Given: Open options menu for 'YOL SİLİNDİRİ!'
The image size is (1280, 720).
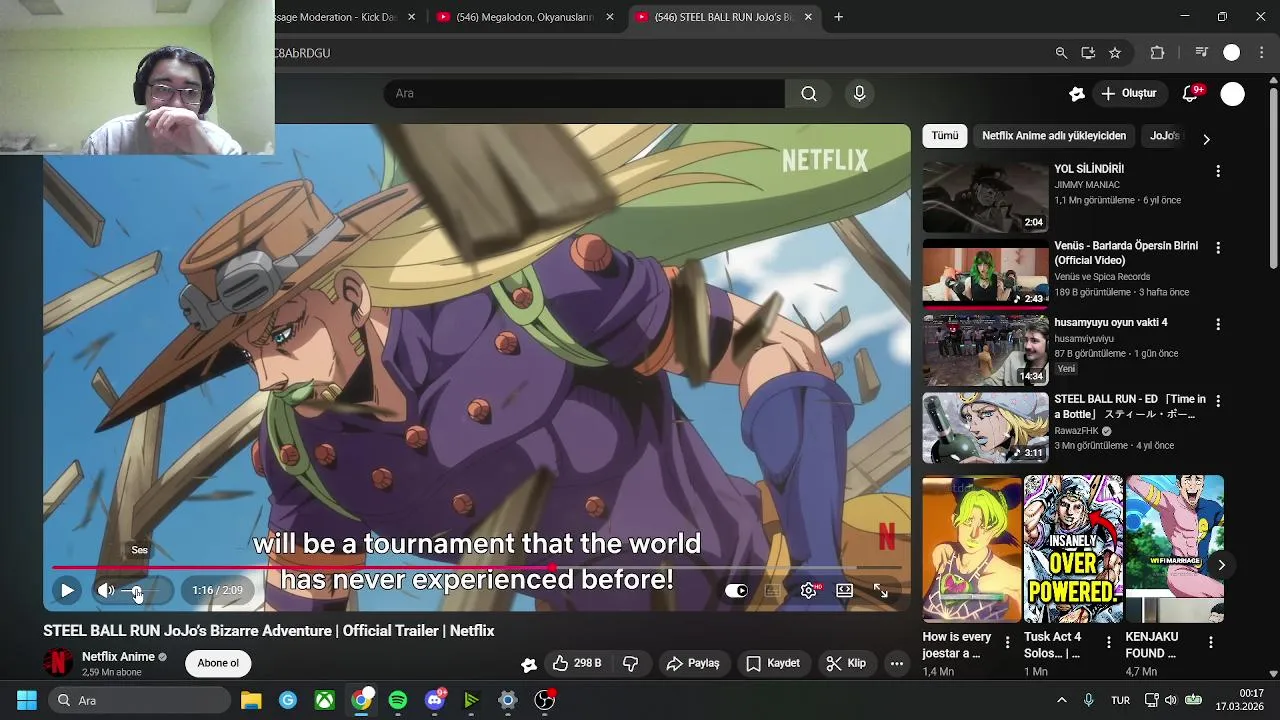Looking at the screenshot, I should (x=1218, y=171).
